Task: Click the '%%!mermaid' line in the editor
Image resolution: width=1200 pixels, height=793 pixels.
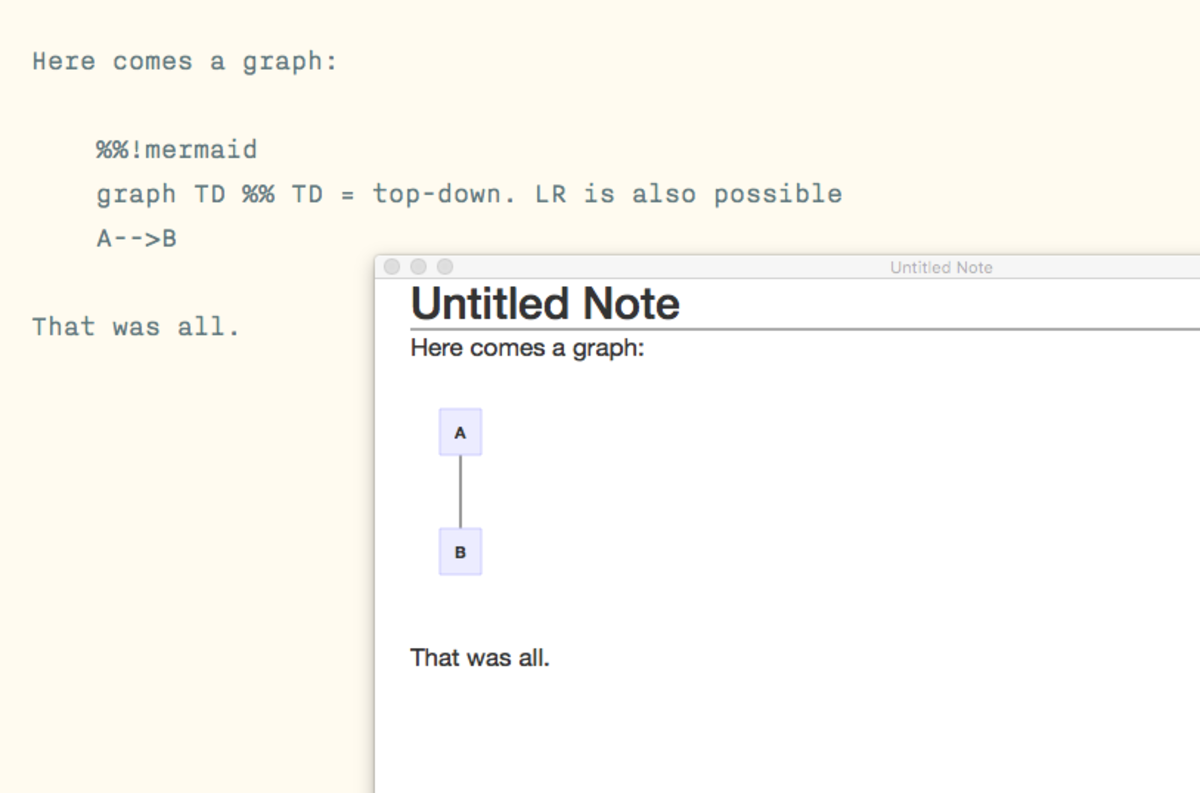Action: (x=177, y=150)
